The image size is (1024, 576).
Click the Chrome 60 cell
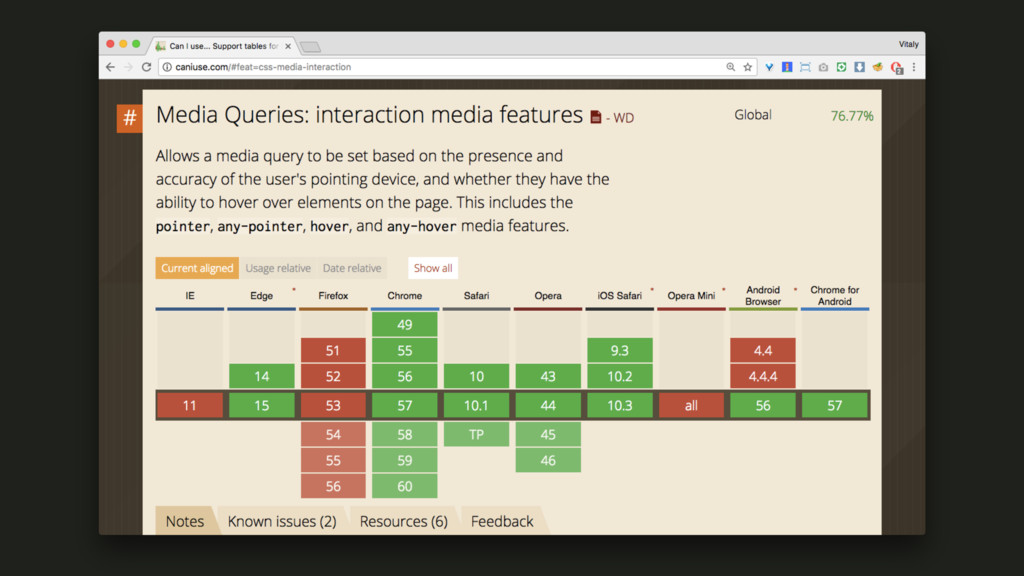405,487
